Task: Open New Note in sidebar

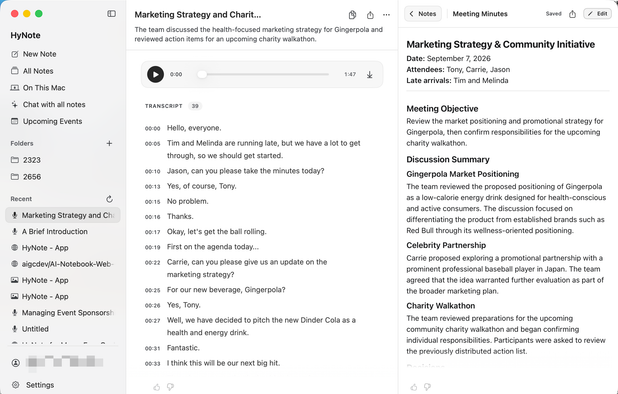Action: coord(39,54)
